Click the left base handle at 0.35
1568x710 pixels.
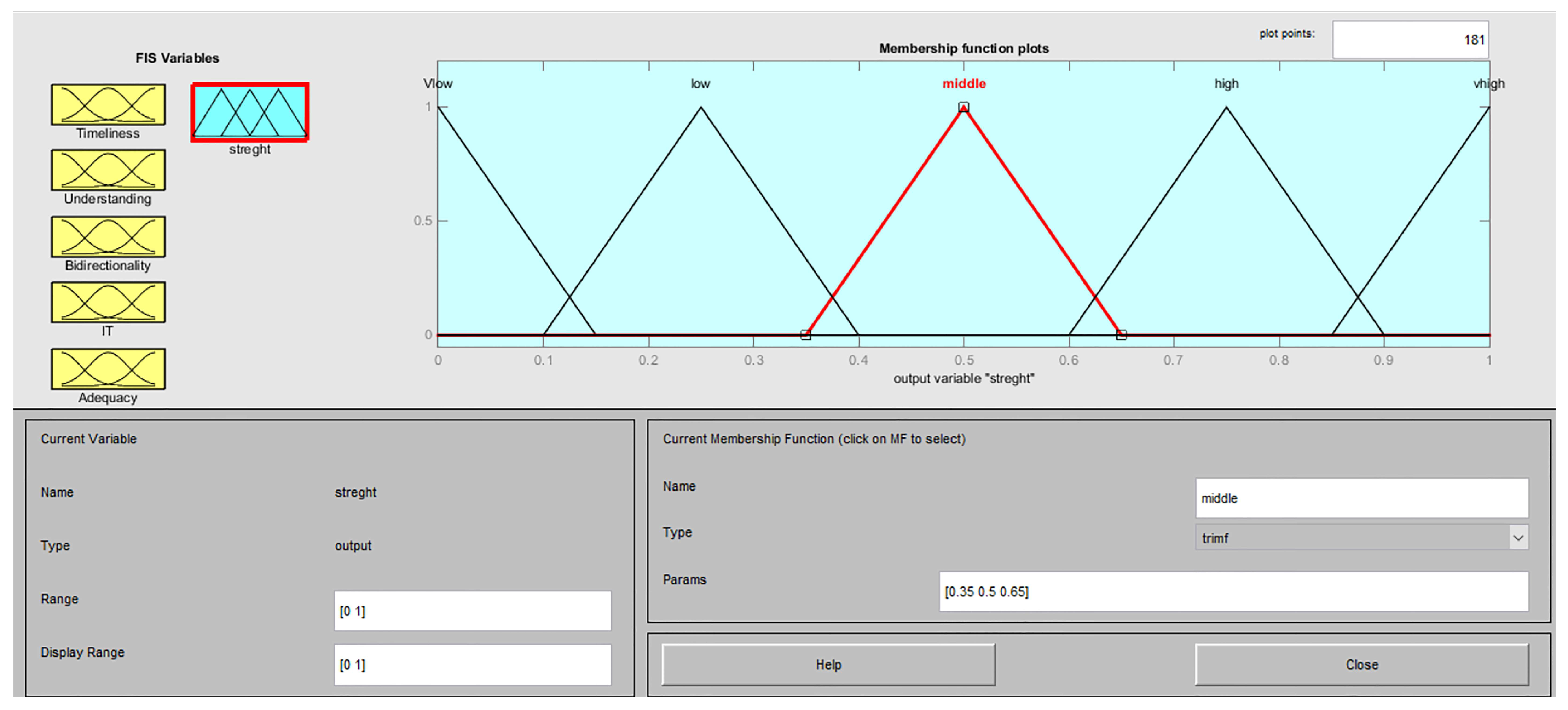coord(806,335)
